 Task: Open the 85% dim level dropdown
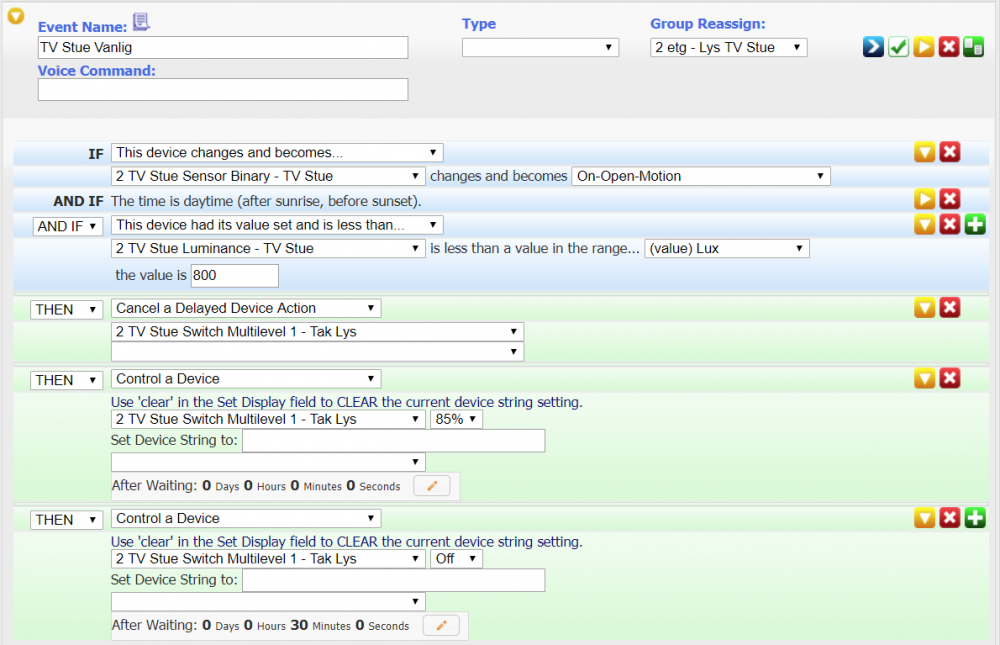pos(456,419)
